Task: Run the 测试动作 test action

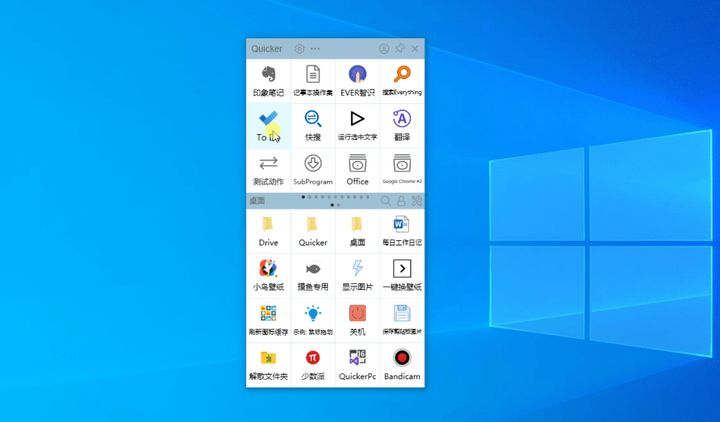Action: (x=269, y=170)
